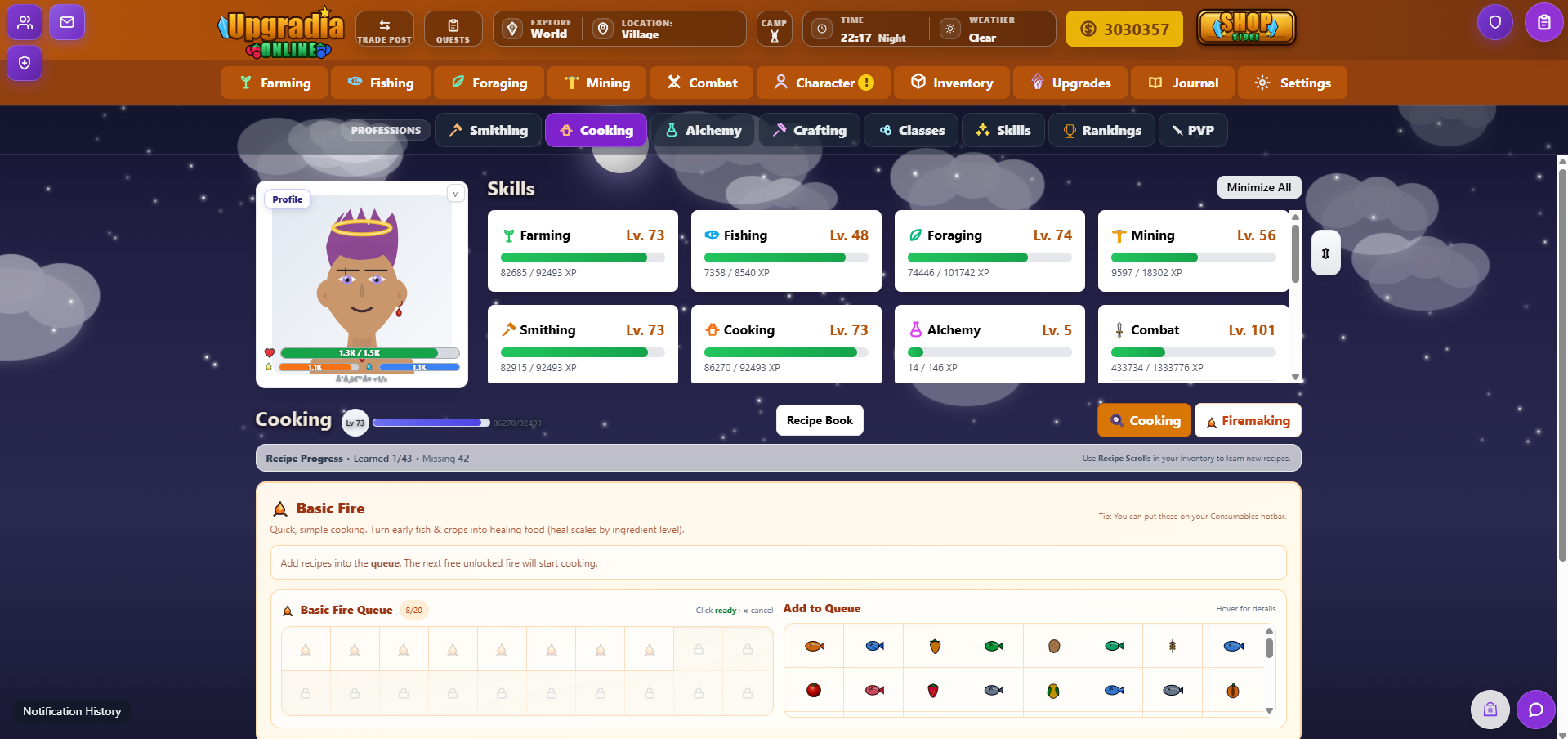Select the Cooking mode toggle
The height and width of the screenshot is (739, 1568).
[x=1145, y=421]
